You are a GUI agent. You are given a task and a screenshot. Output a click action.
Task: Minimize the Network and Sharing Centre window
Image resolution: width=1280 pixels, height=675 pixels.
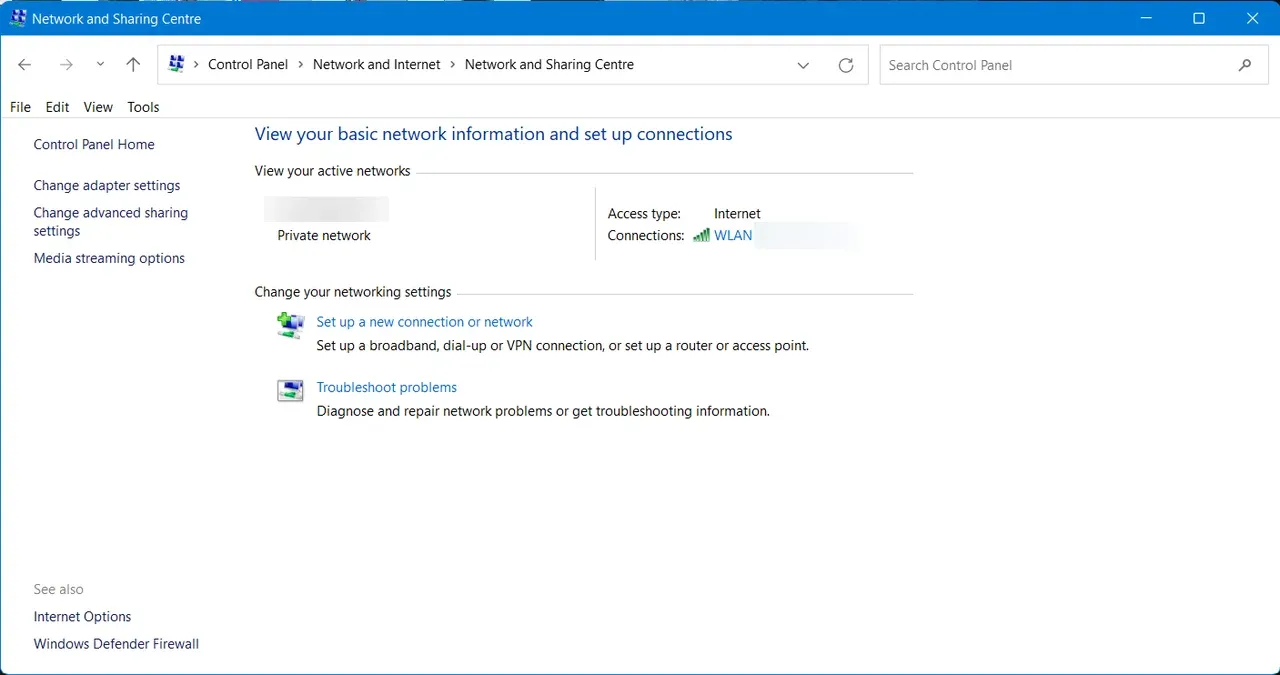point(1145,18)
